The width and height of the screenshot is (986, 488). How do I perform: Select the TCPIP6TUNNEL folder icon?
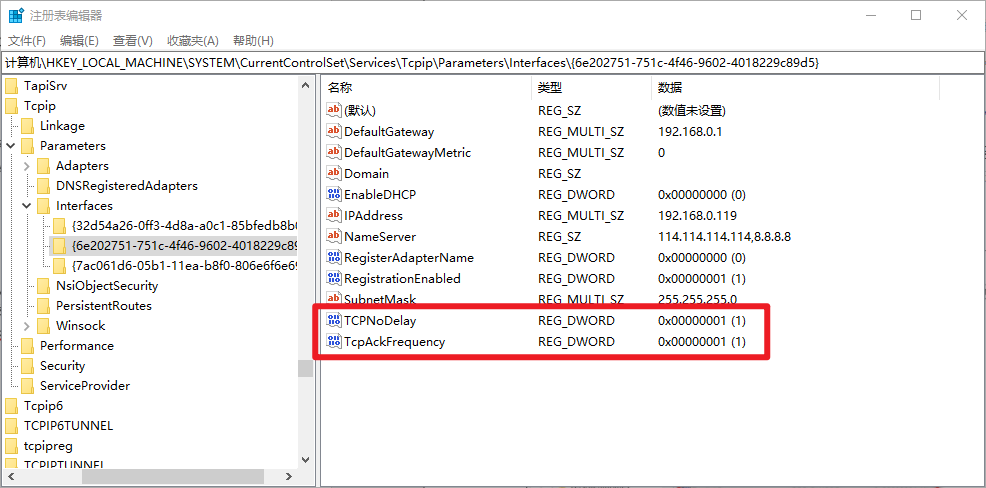tap(11, 426)
